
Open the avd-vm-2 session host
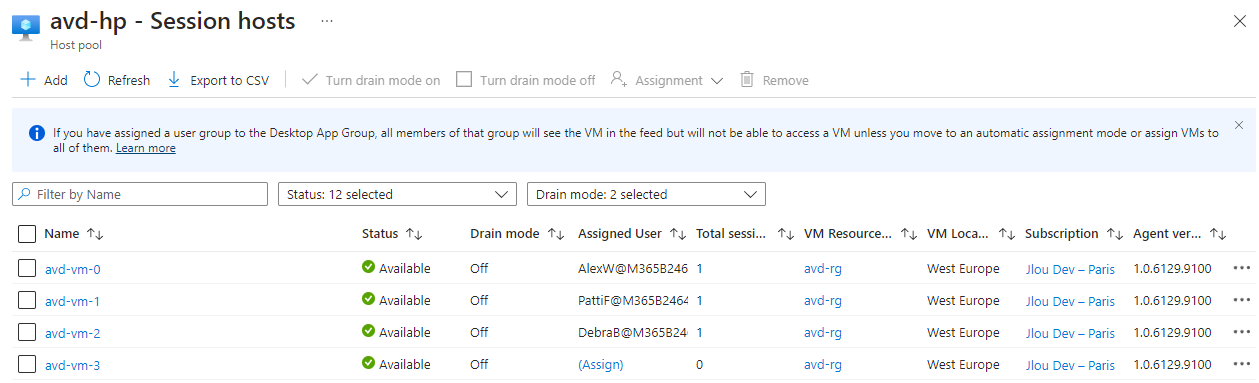click(x=72, y=333)
